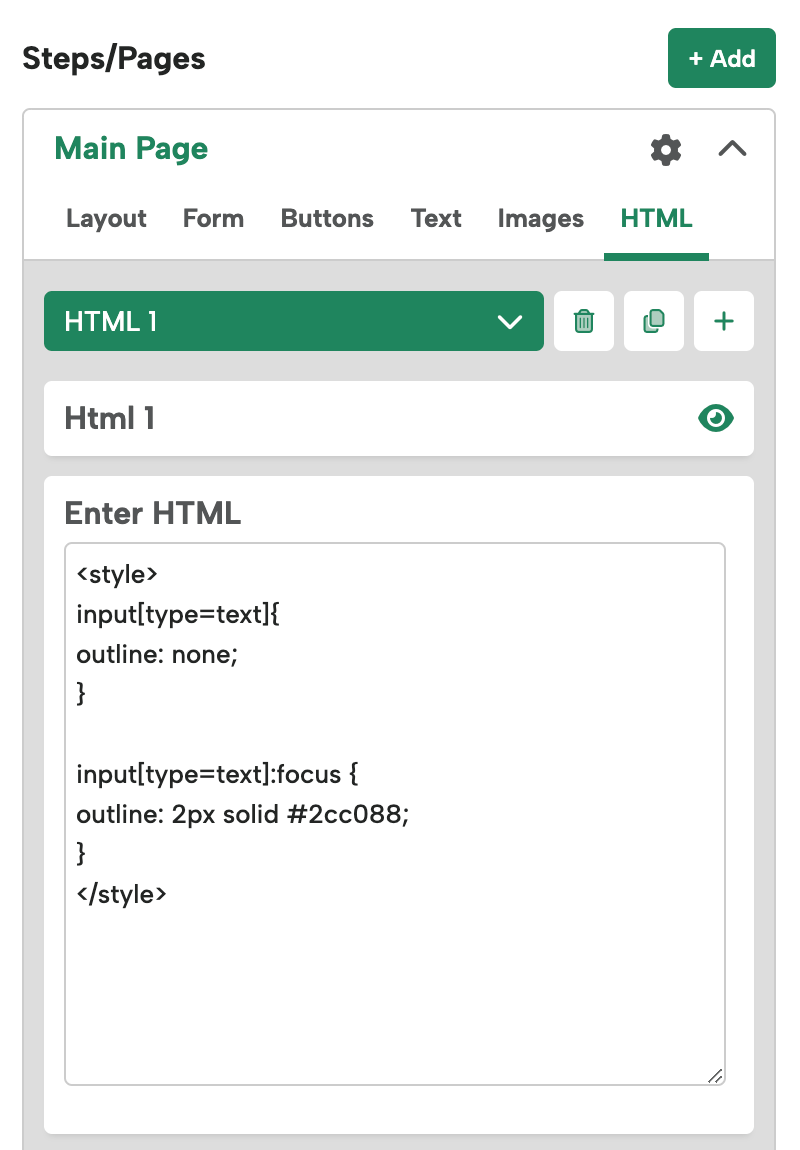The image size is (800, 1150).
Task: Click the textarea resize handle corner
Action: click(x=716, y=1076)
